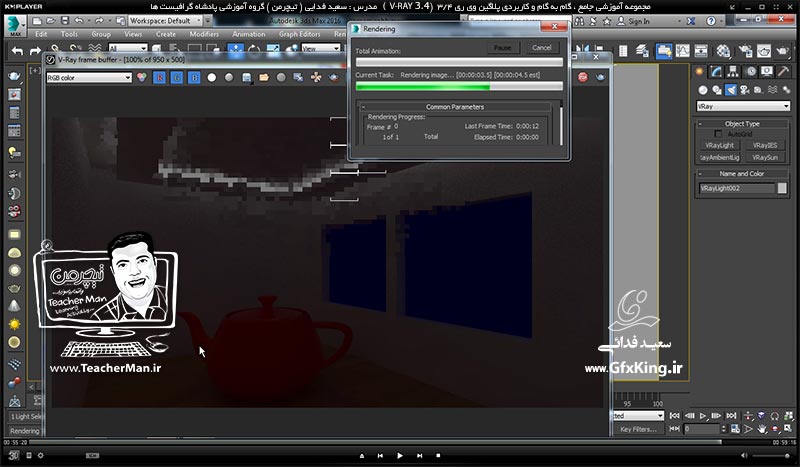Load image folder icon in frame buffer
This screenshot has width=800, height=467.
pyautogui.click(x=264, y=78)
